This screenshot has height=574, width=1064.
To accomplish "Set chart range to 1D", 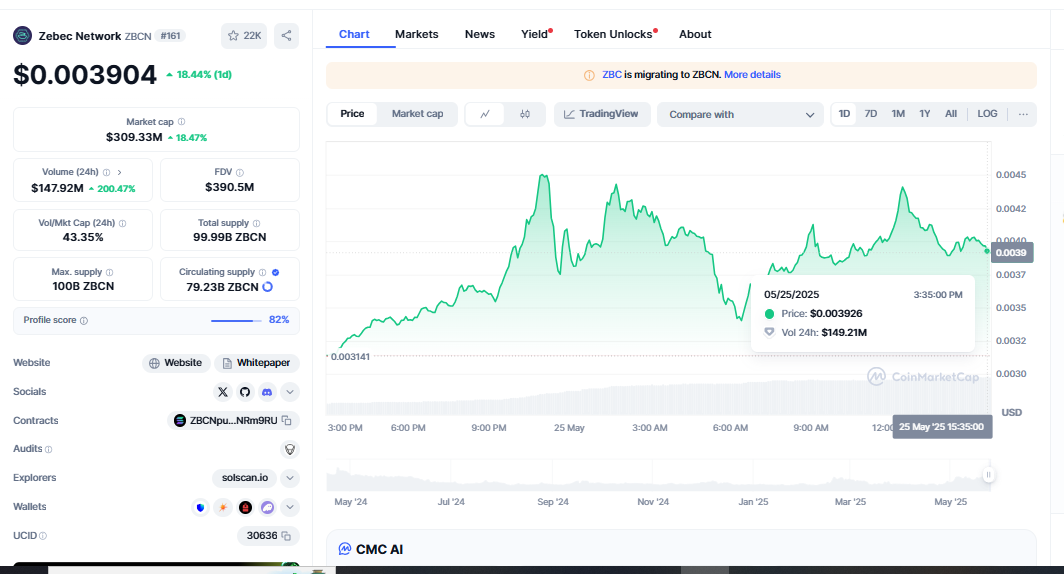I will [844, 114].
